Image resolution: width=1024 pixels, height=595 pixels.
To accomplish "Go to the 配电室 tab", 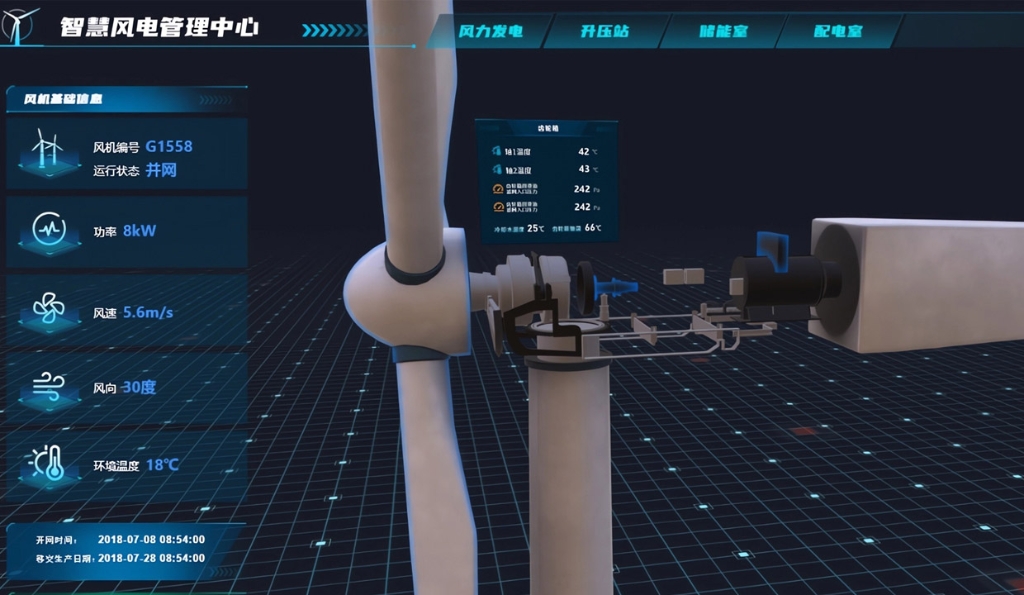I will tap(837, 31).
